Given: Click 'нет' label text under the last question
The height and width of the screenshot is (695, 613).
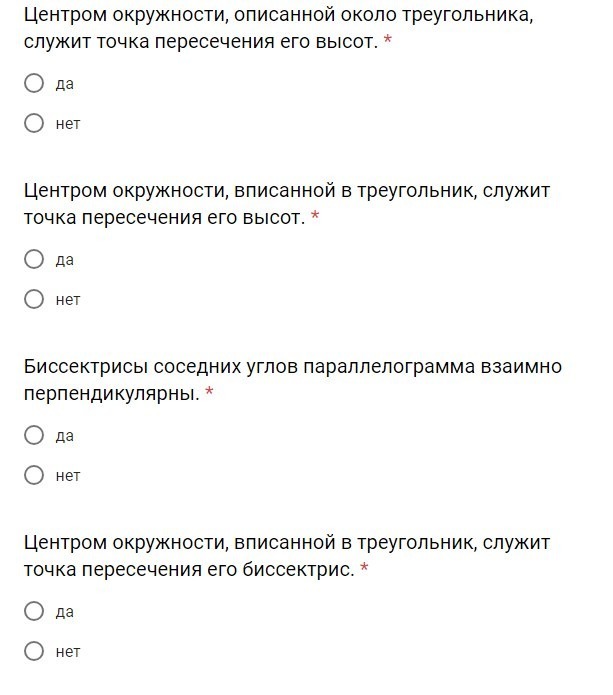Looking at the screenshot, I should (68, 653).
